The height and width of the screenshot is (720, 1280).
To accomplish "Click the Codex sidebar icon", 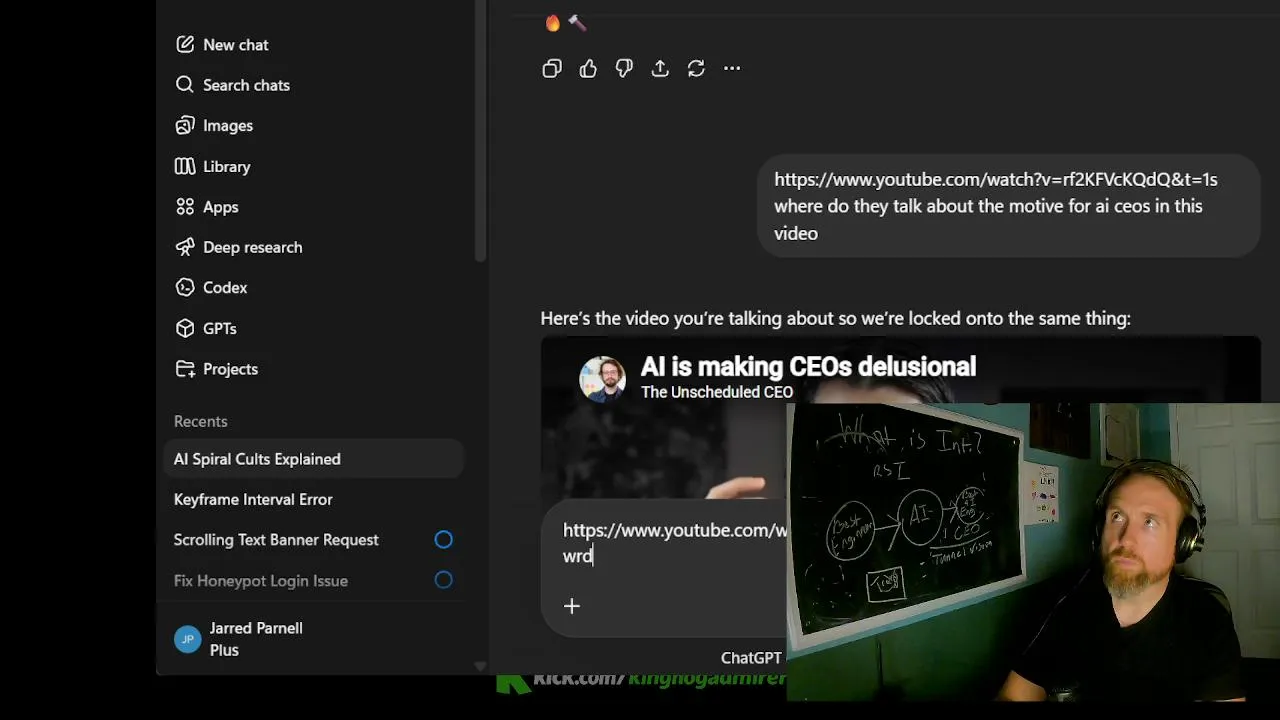I will coord(185,288).
